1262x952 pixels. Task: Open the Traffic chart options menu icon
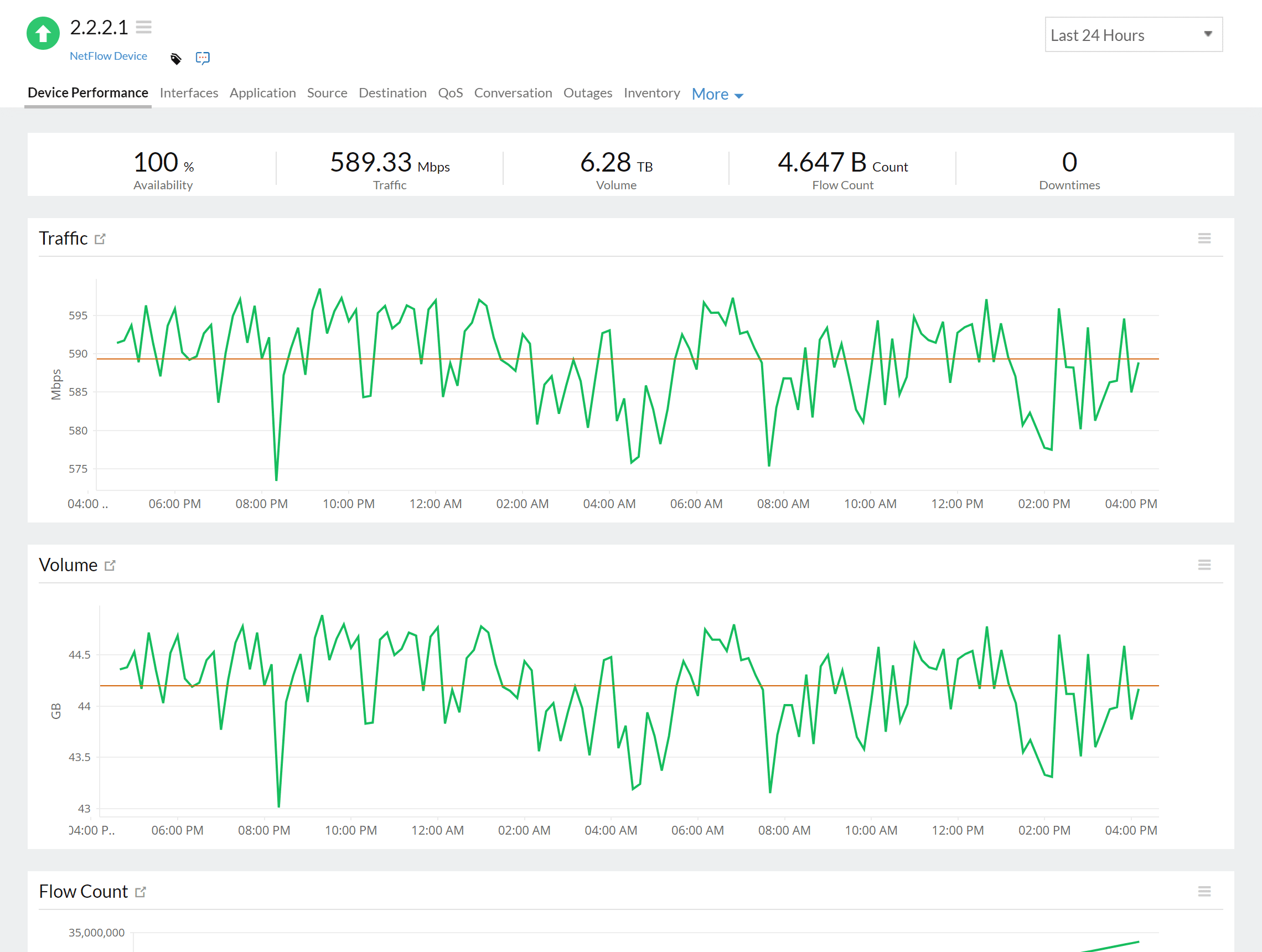point(1205,238)
